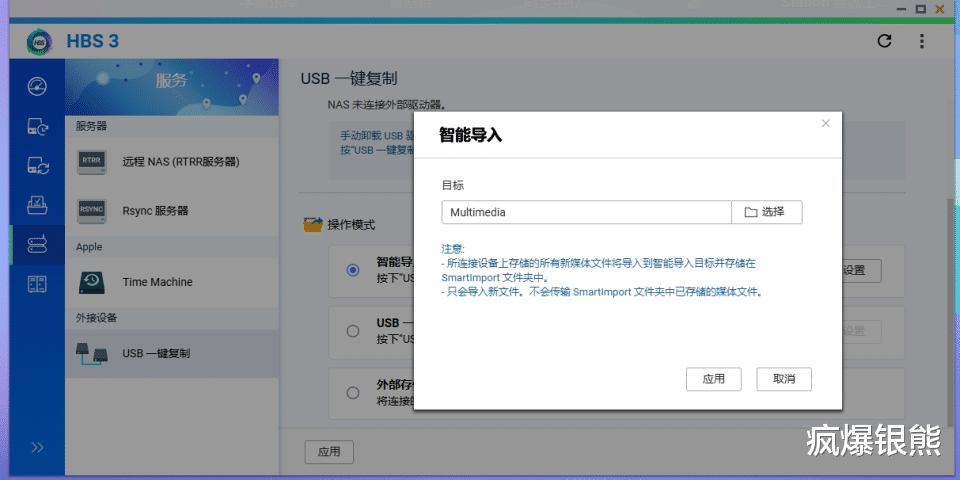Select the 智能导入 radio button
The image size is (960, 480).
[353, 270]
